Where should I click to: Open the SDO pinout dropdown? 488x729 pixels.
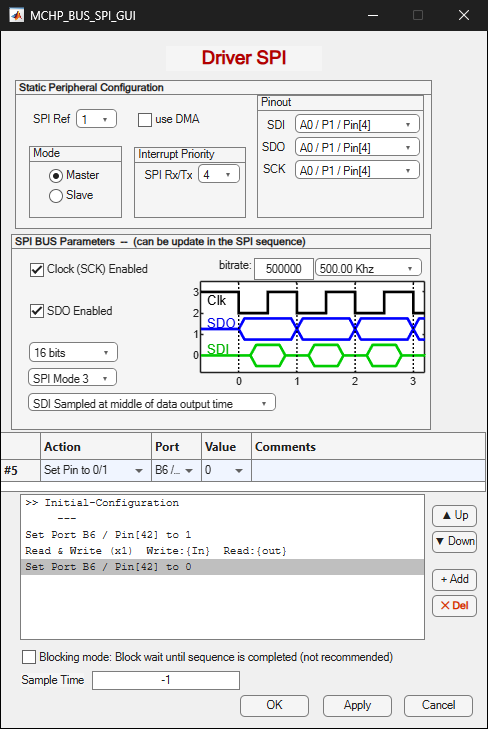tap(357, 147)
